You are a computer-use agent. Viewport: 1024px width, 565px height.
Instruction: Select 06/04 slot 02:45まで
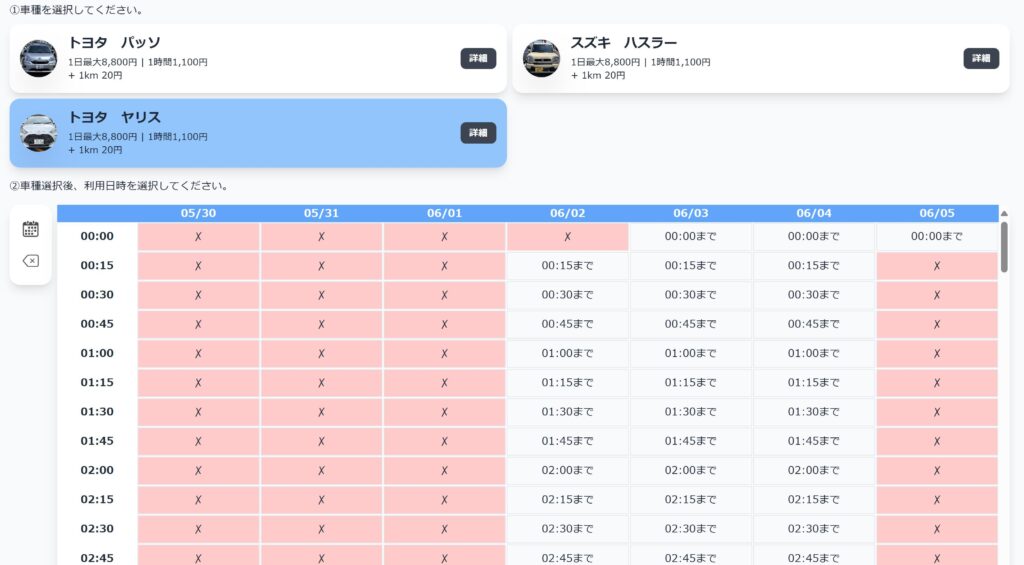point(814,557)
